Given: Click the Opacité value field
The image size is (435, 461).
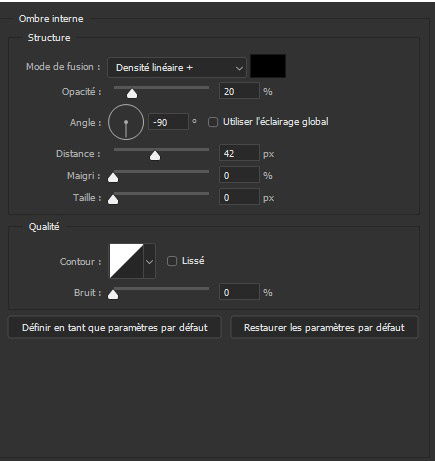Looking at the screenshot, I should pyautogui.click(x=239, y=91).
